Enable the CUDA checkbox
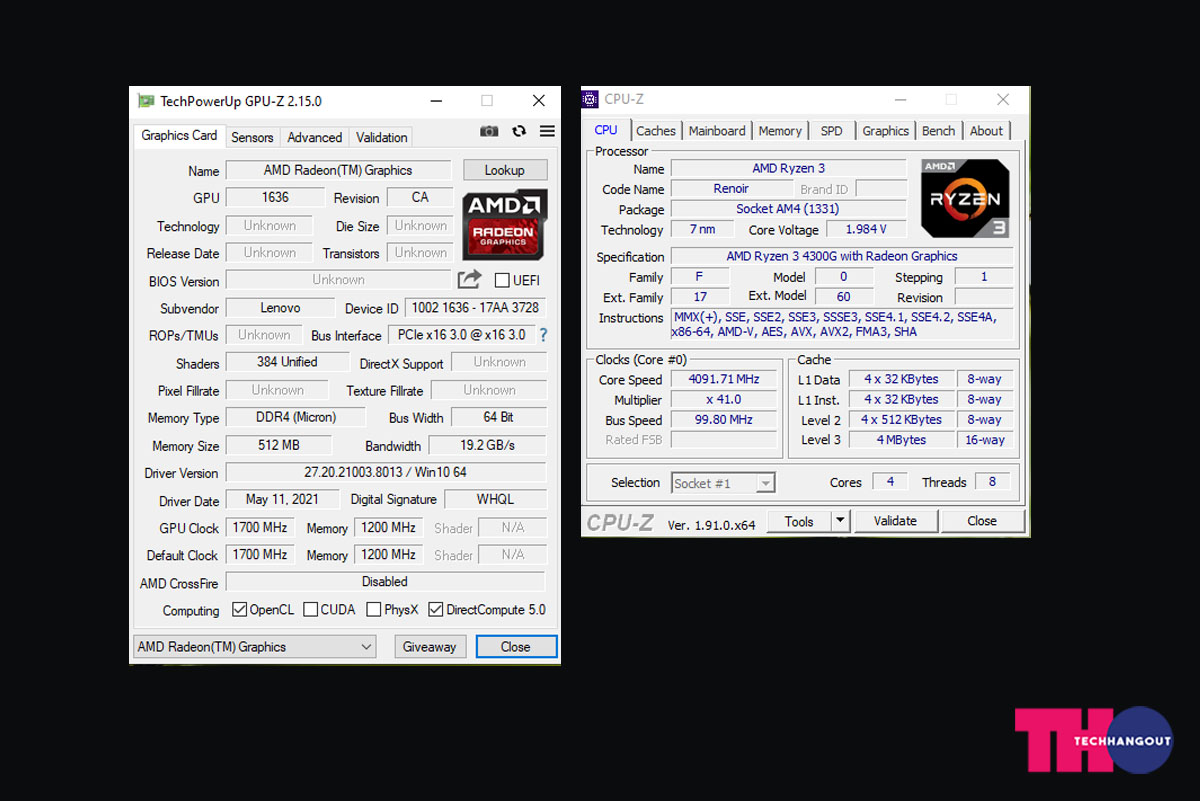This screenshot has height=801, width=1200. tap(311, 609)
